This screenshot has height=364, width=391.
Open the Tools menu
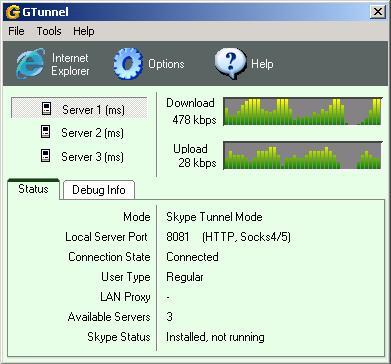(x=49, y=31)
